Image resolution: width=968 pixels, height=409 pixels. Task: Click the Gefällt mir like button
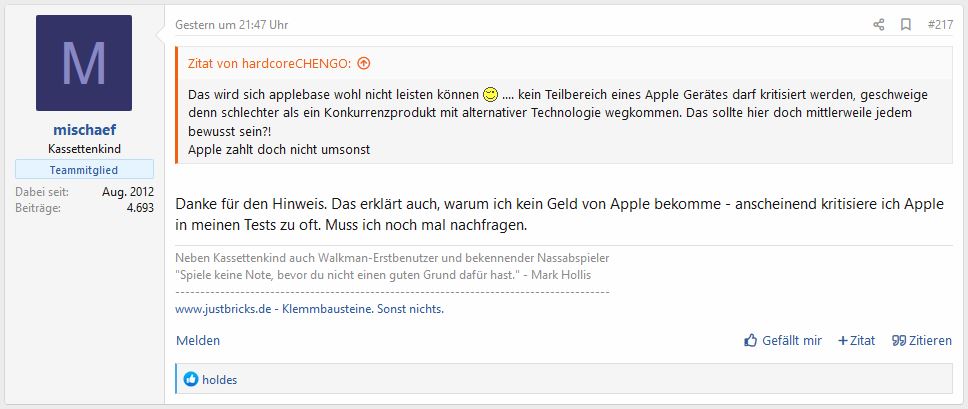coord(783,341)
